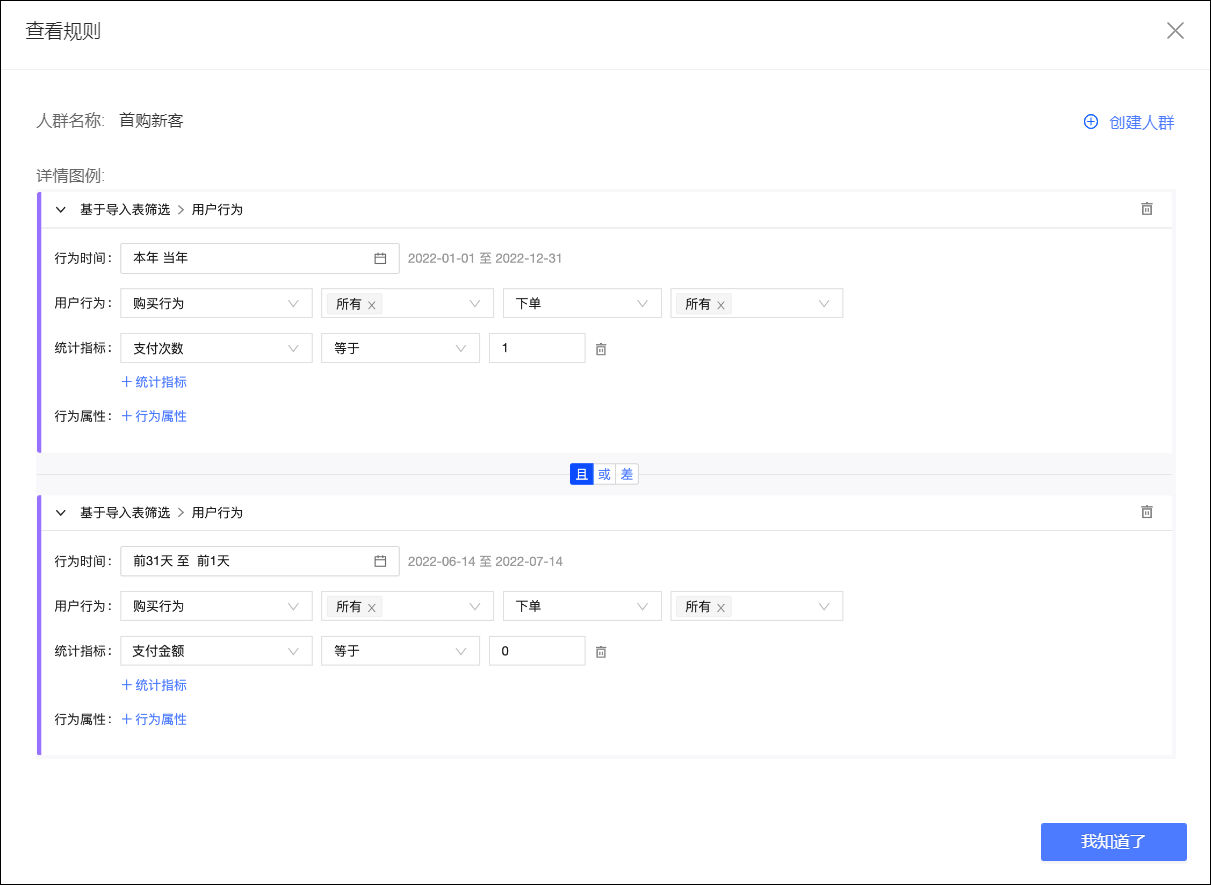
Task: Delete the second 用户行为 rule block
Action: (x=1147, y=512)
